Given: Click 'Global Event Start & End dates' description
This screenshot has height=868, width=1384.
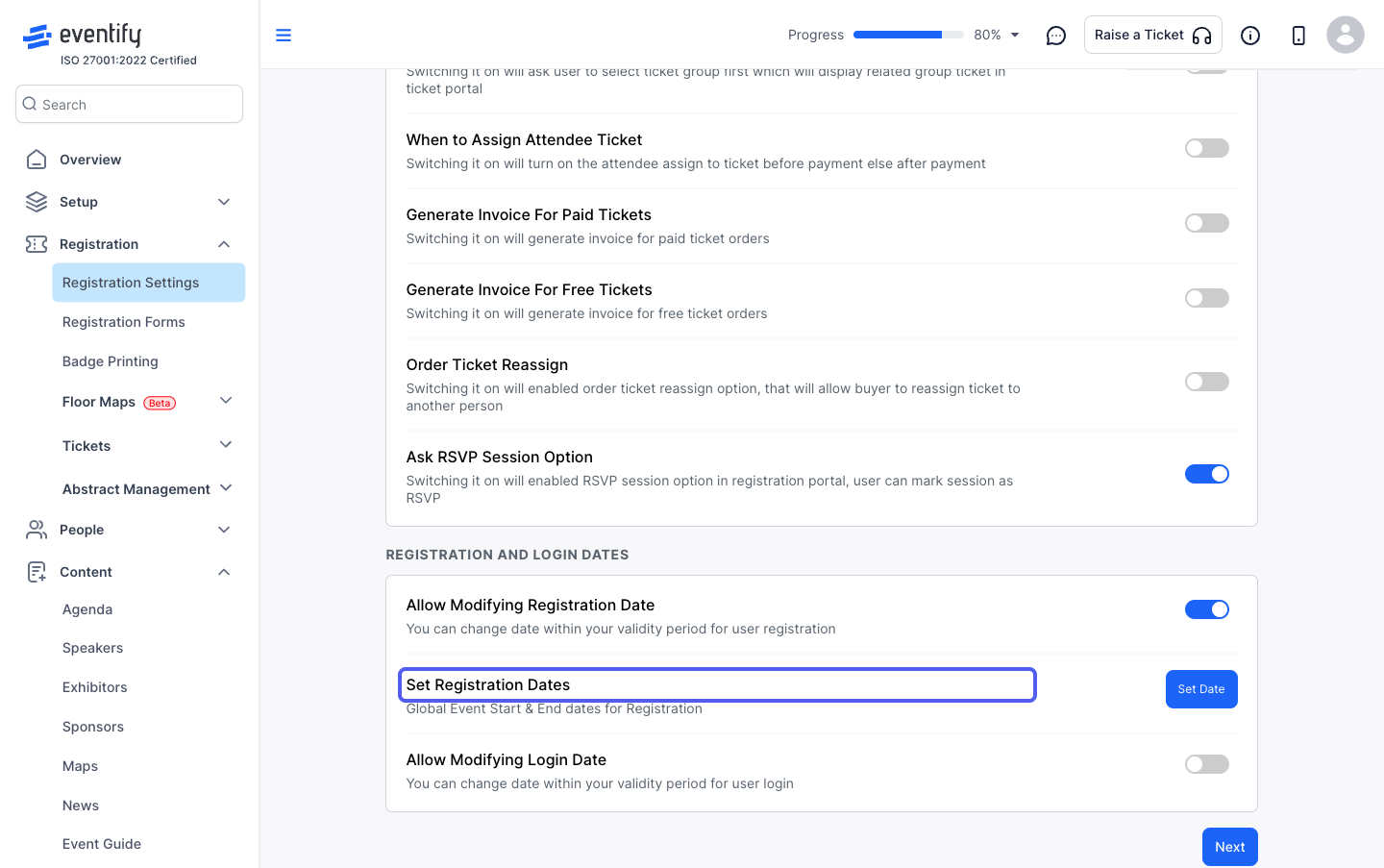Looking at the screenshot, I should coord(555,708).
